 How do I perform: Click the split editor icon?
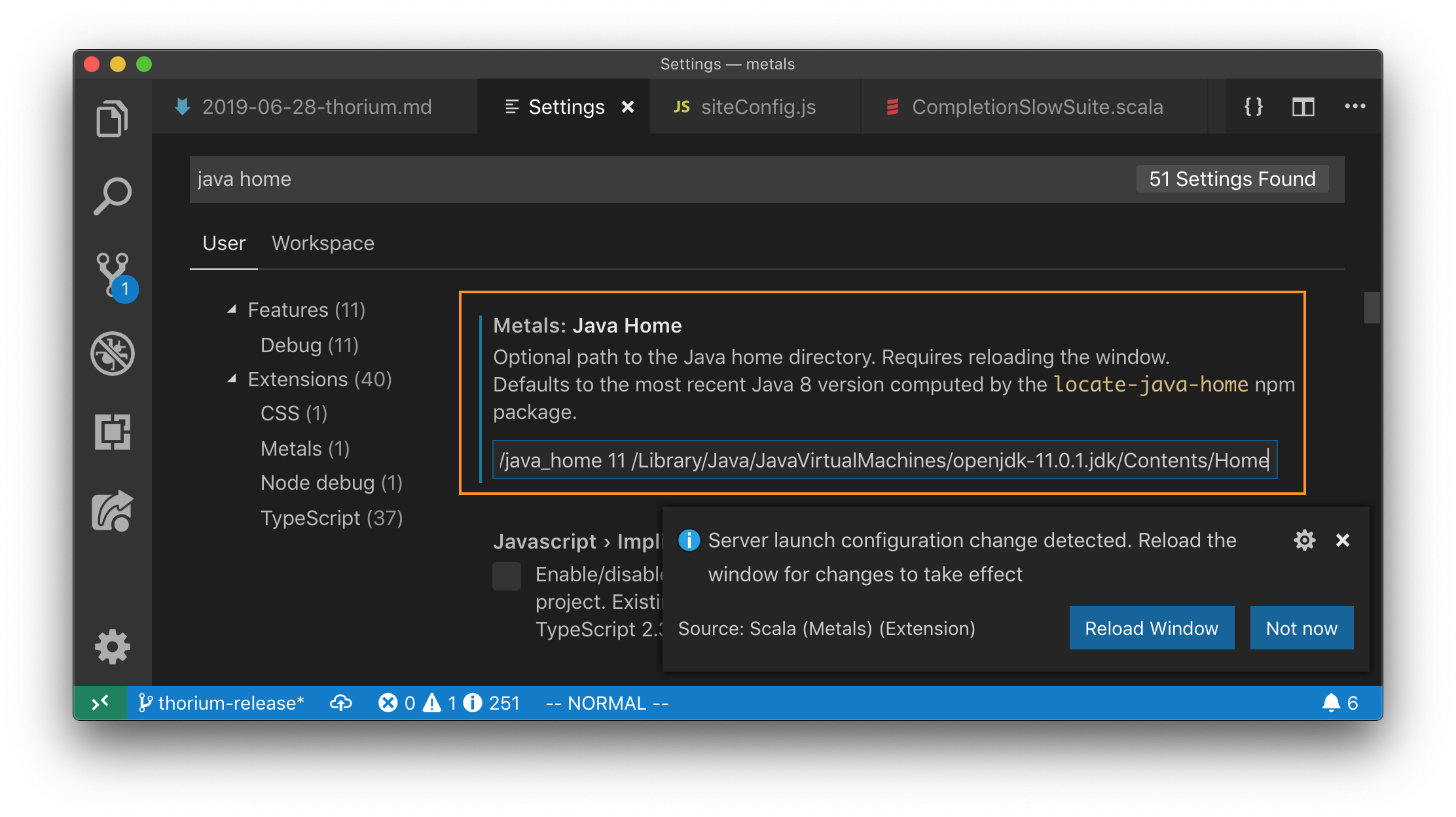(1303, 106)
